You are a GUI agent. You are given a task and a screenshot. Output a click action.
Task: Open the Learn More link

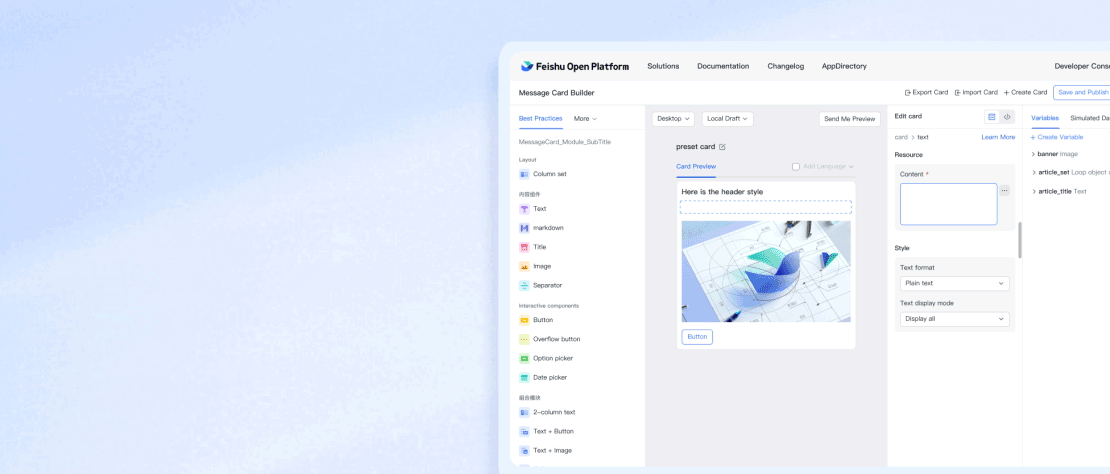pos(997,137)
